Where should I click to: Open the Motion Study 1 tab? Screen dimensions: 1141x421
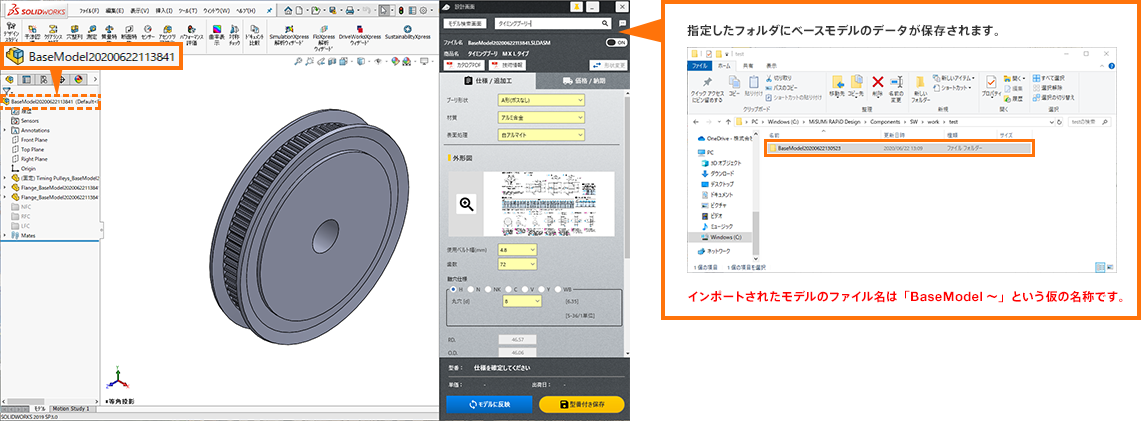point(71,409)
